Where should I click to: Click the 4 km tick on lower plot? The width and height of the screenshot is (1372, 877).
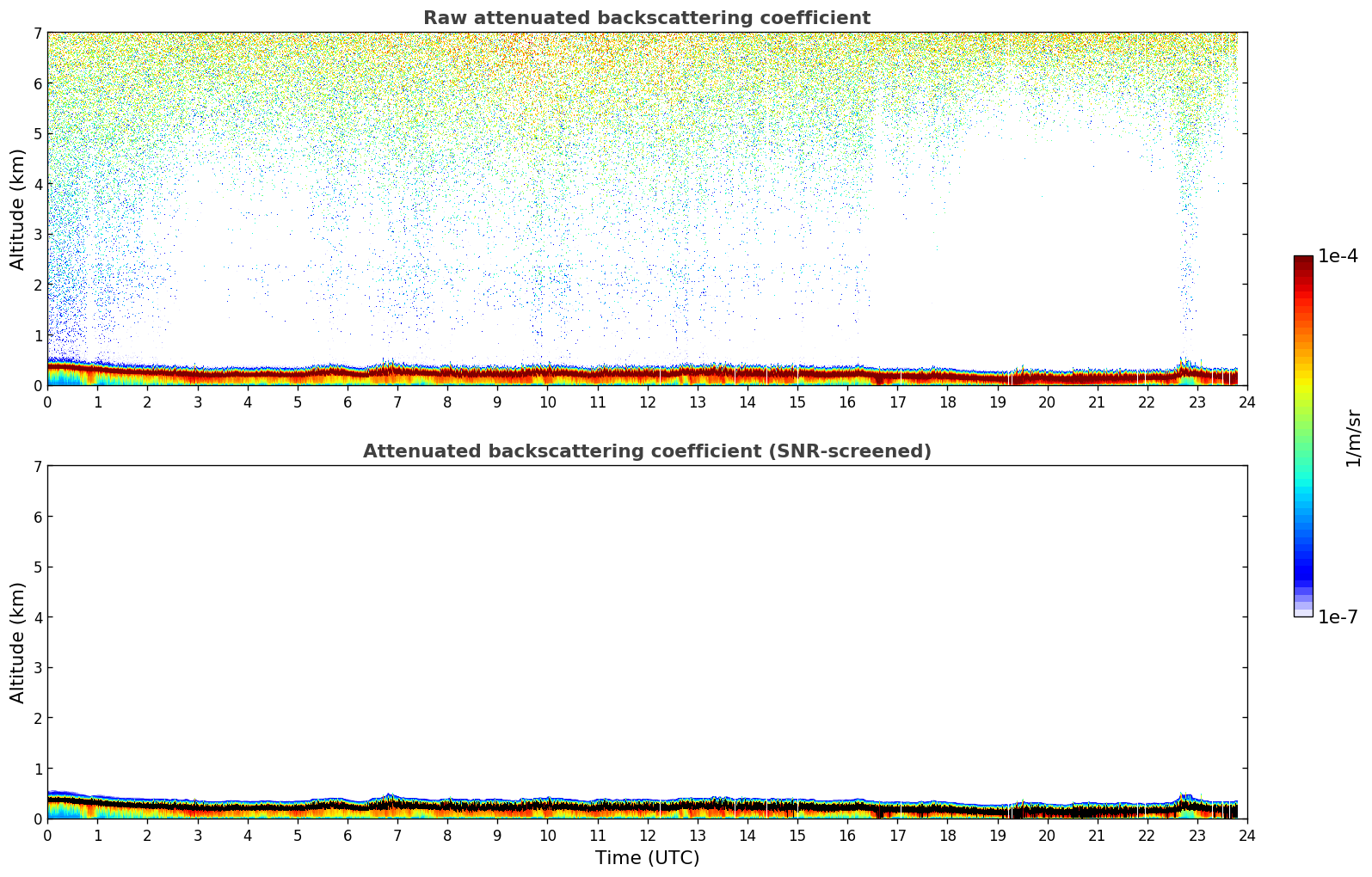pos(37,617)
